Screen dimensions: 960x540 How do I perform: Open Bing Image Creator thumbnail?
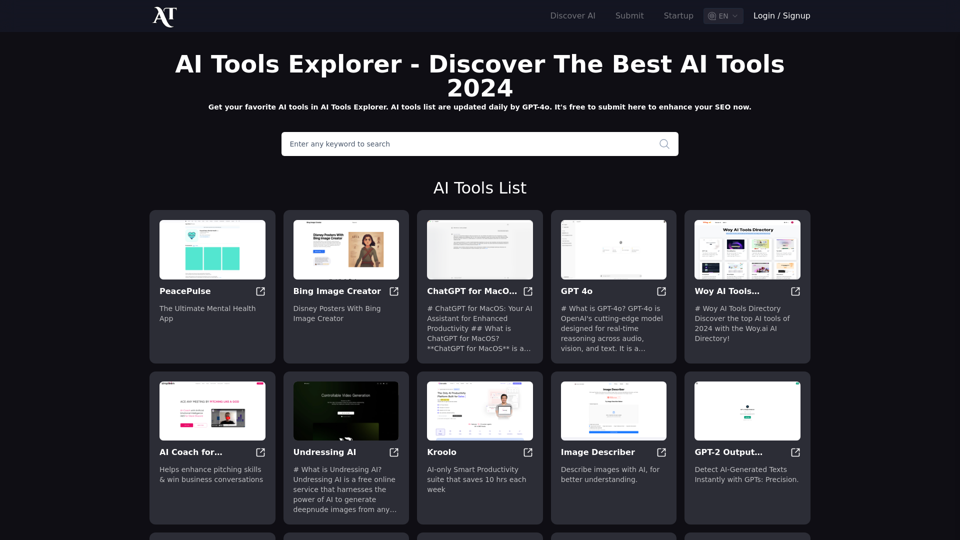pos(346,250)
